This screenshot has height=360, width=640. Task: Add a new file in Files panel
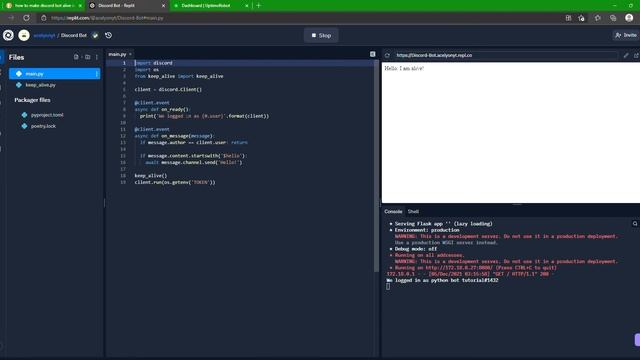76,57
